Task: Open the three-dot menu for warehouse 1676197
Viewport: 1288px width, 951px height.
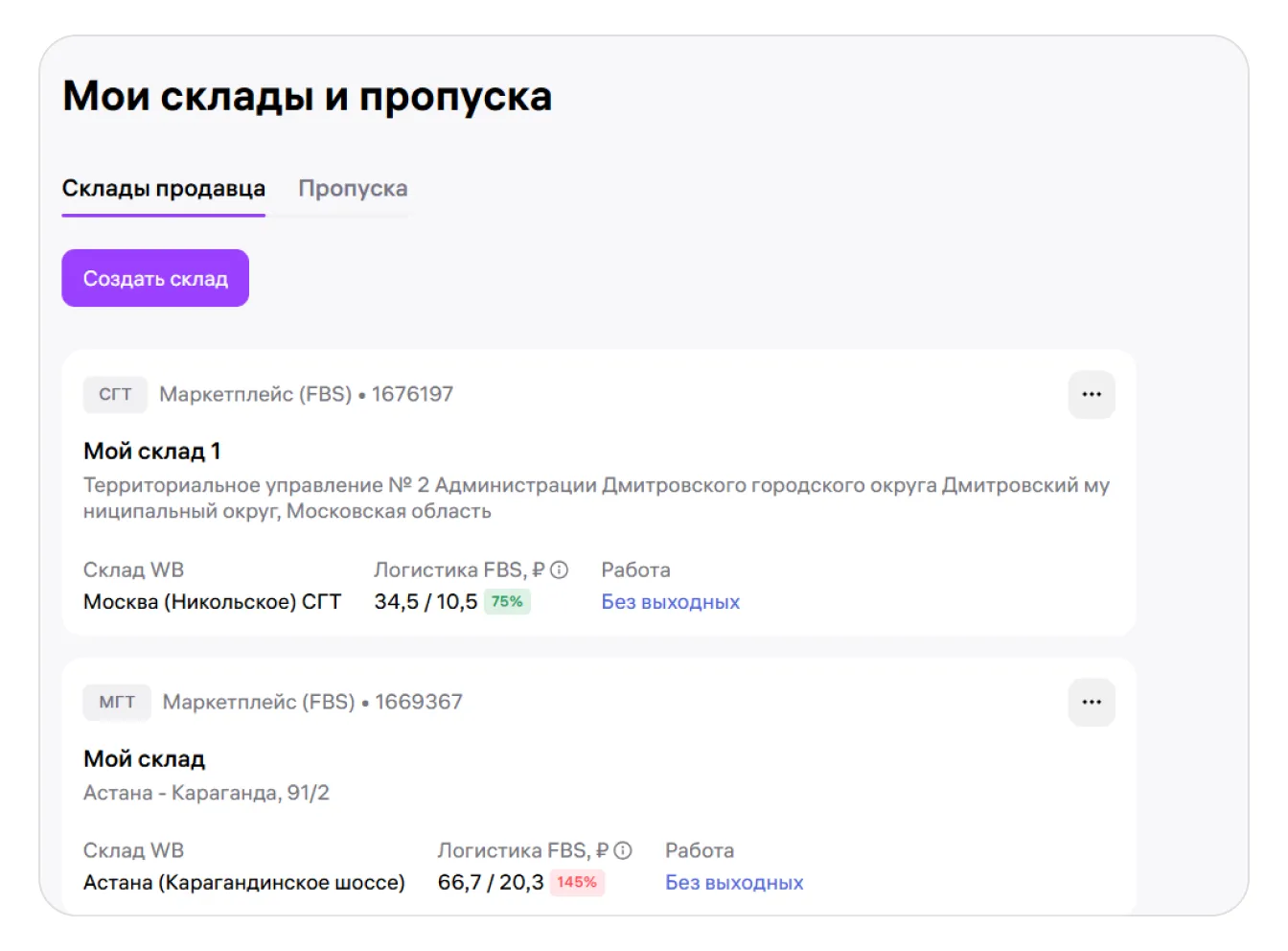Action: [x=1091, y=394]
